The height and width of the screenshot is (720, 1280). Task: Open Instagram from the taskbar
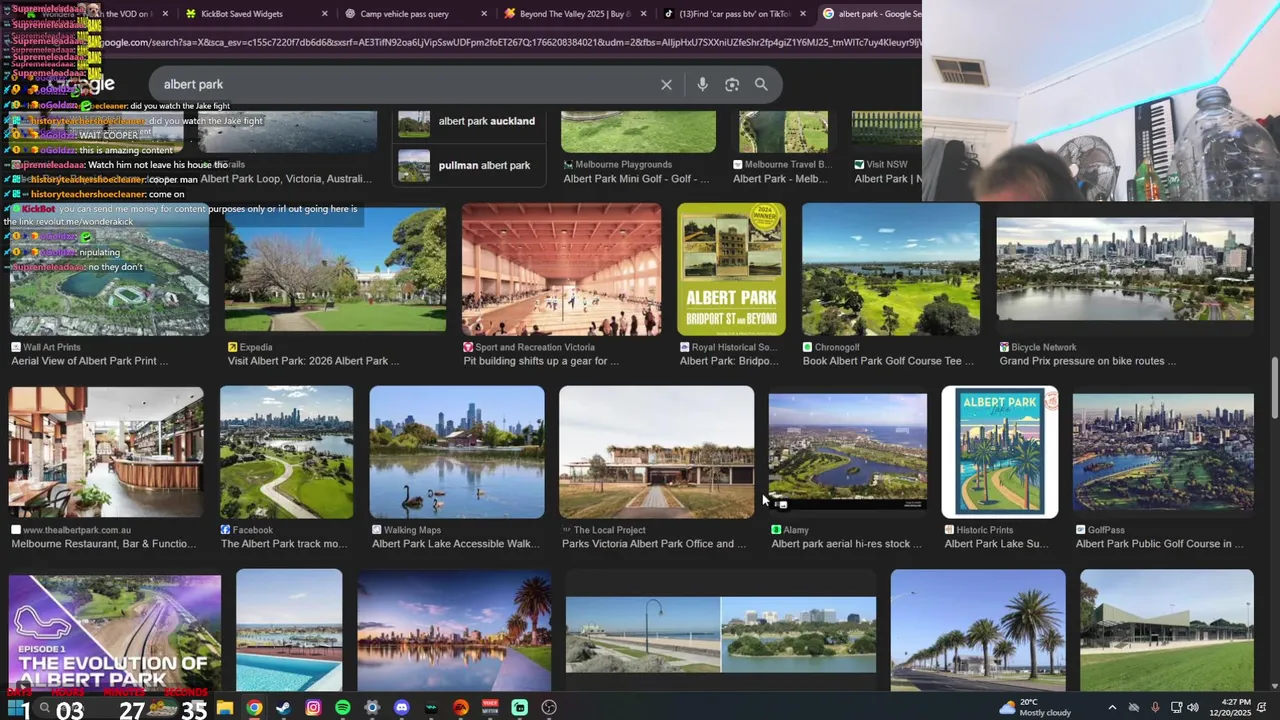[x=313, y=708]
